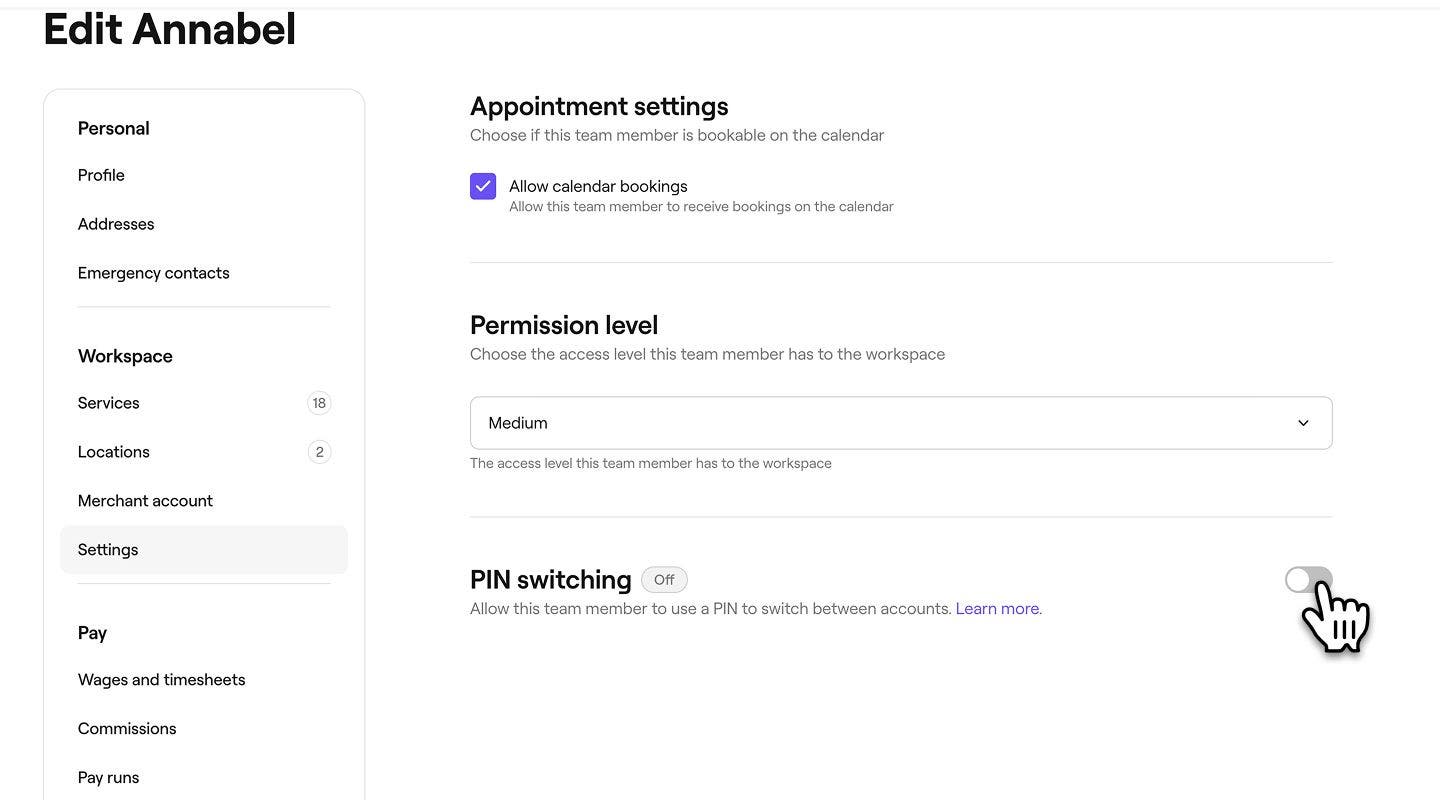Open Pay runs in sidebar

pos(108,778)
